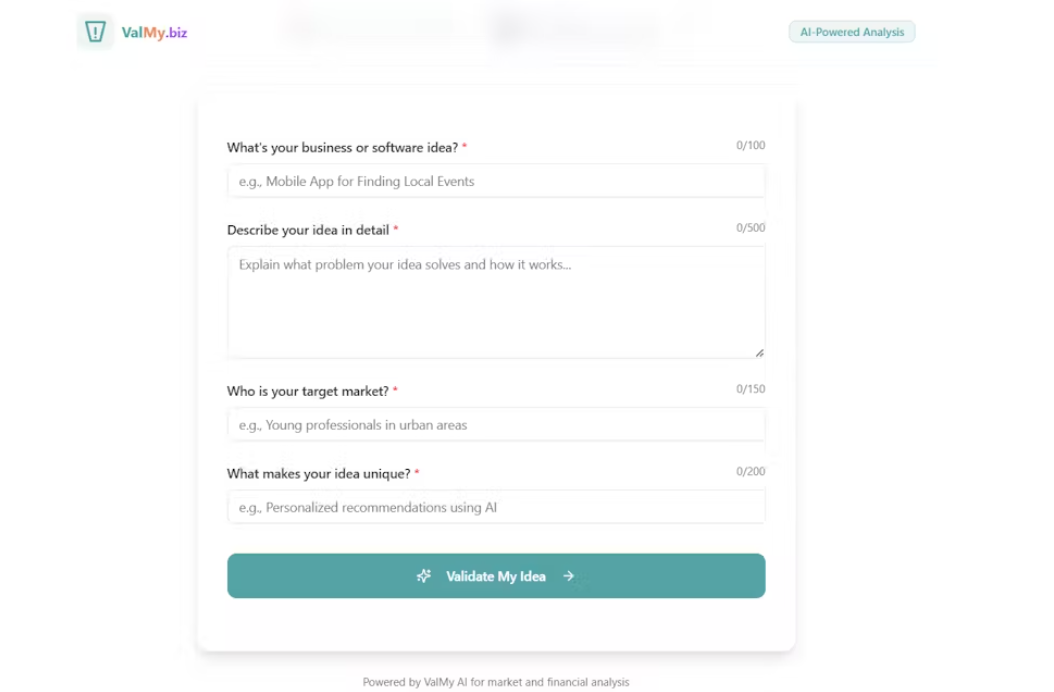1054x692 pixels.
Task: Click the 0/100 character counter
Action: pos(750,145)
